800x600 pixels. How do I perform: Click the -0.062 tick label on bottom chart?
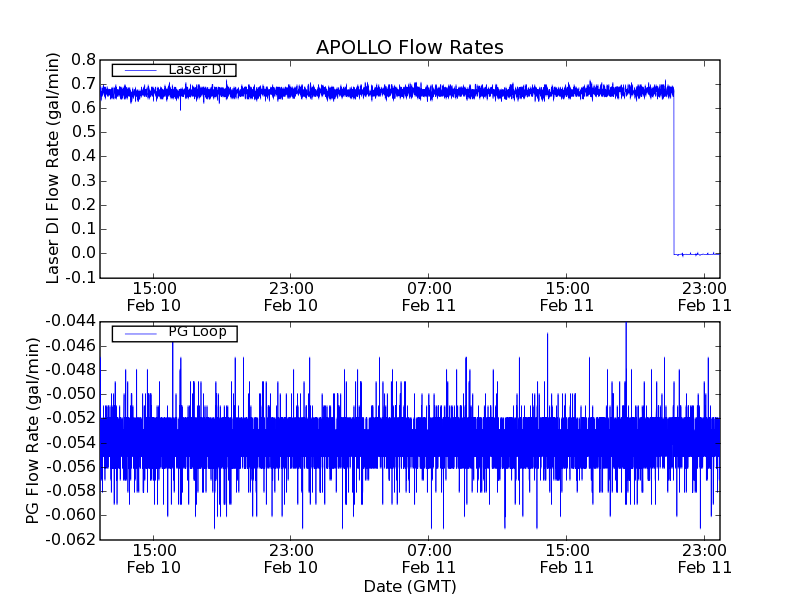tap(70, 539)
